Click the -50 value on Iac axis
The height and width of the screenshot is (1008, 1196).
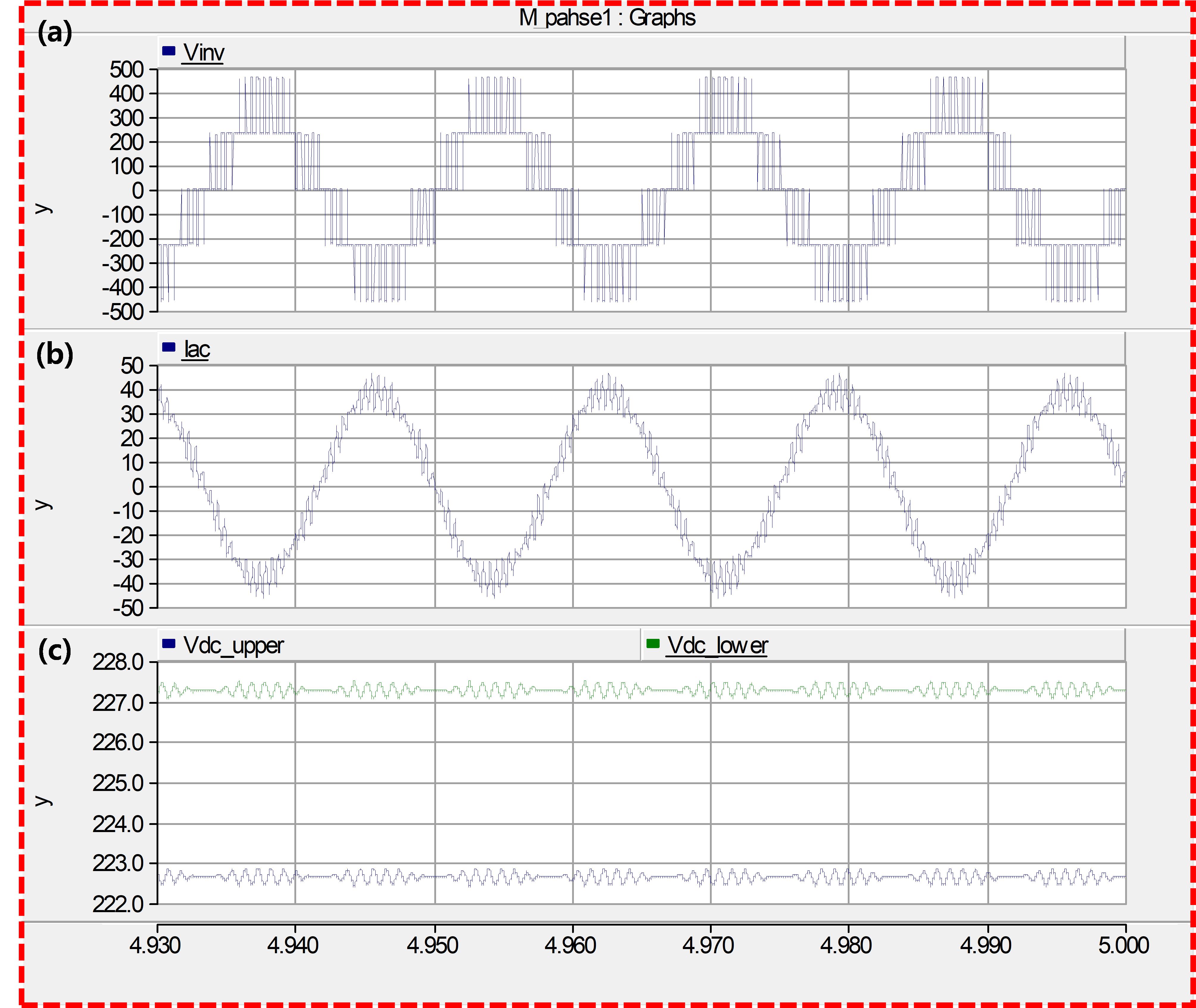click(x=128, y=608)
